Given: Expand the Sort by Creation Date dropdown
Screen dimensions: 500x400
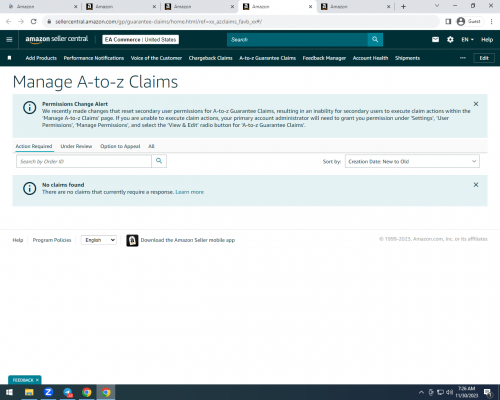Looking at the screenshot, I should click(x=412, y=161).
